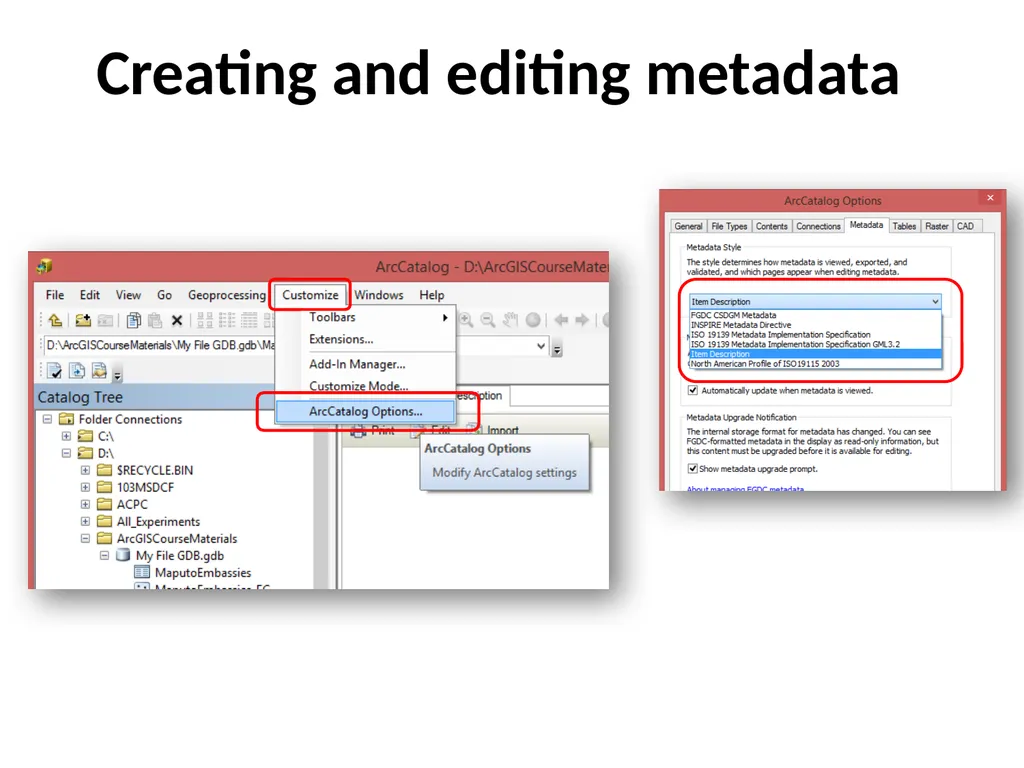Open the Go menu
This screenshot has height=768, width=1024.
[x=165, y=295]
